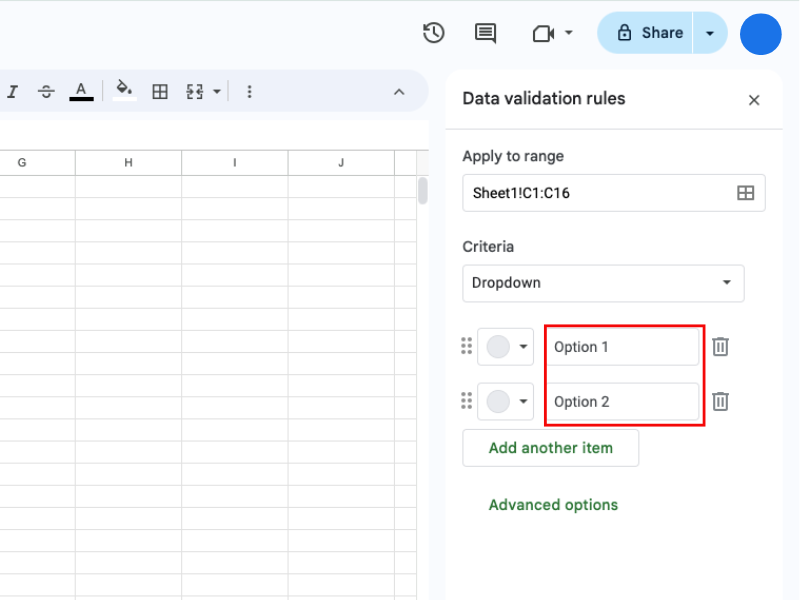The width and height of the screenshot is (800, 600).
Task: Toggle strikethrough formatting
Action: pos(46,92)
